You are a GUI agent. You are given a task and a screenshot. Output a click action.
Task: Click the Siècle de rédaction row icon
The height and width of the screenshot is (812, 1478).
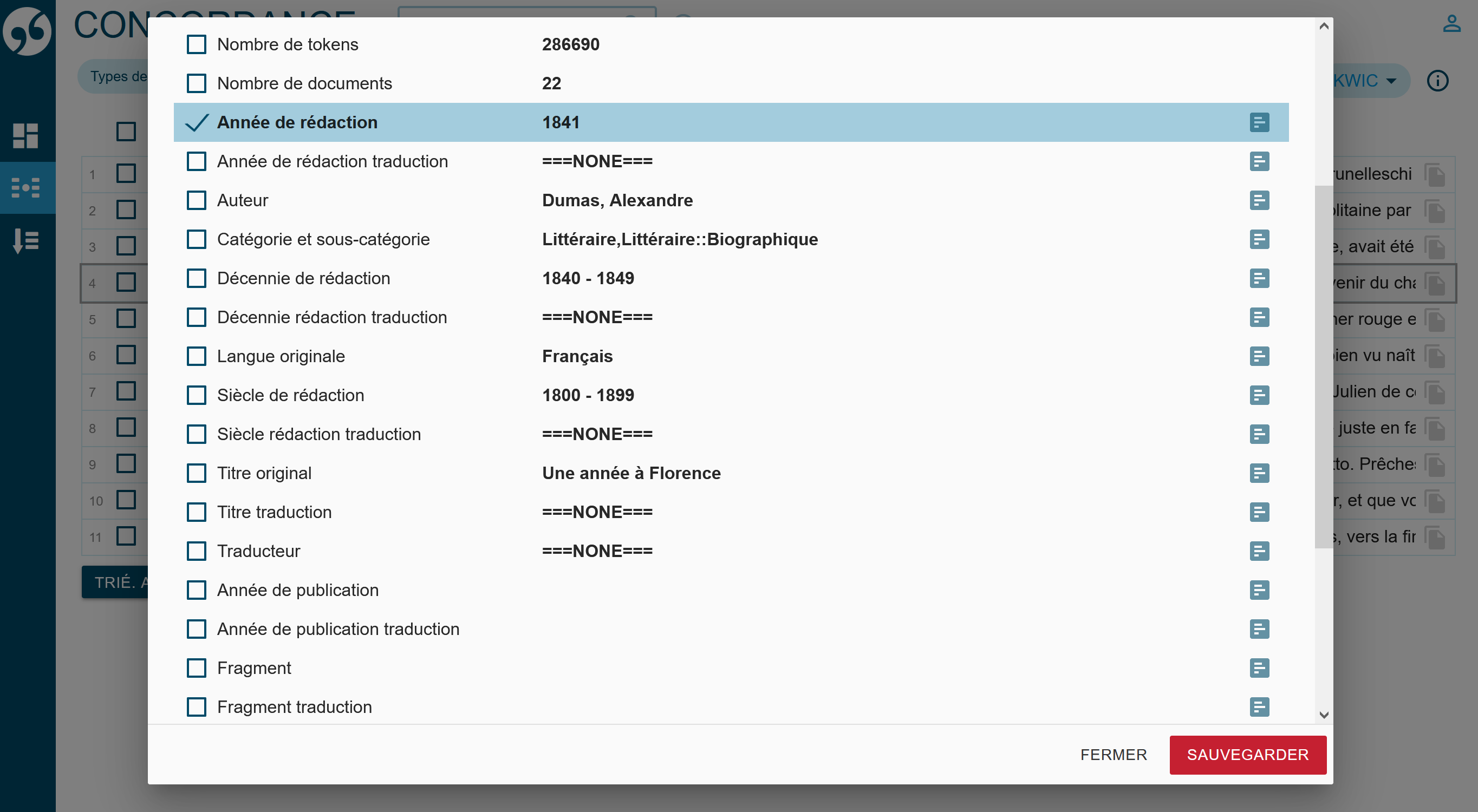coord(1259,395)
